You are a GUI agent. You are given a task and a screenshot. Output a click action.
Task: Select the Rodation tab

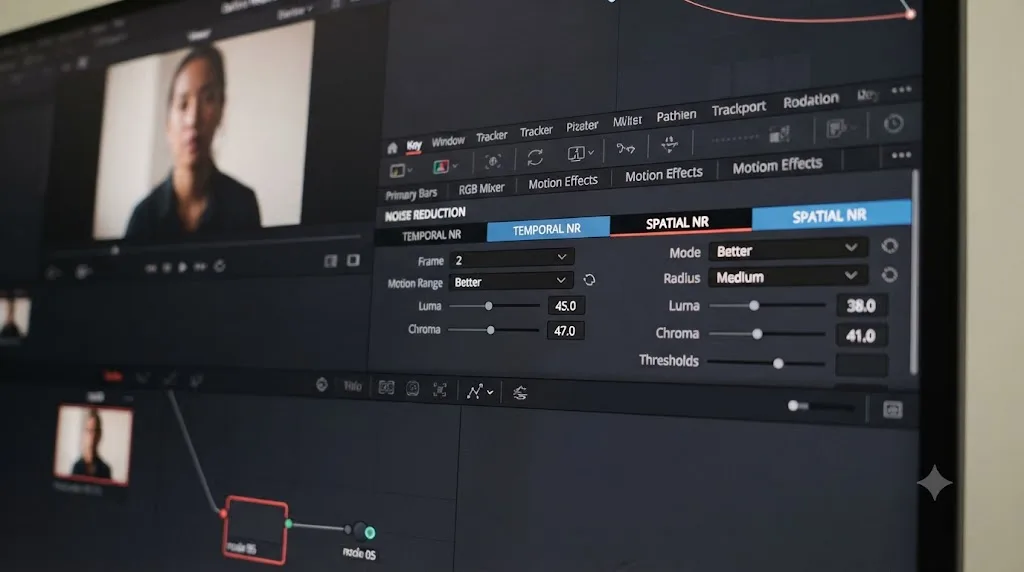click(x=810, y=101)
